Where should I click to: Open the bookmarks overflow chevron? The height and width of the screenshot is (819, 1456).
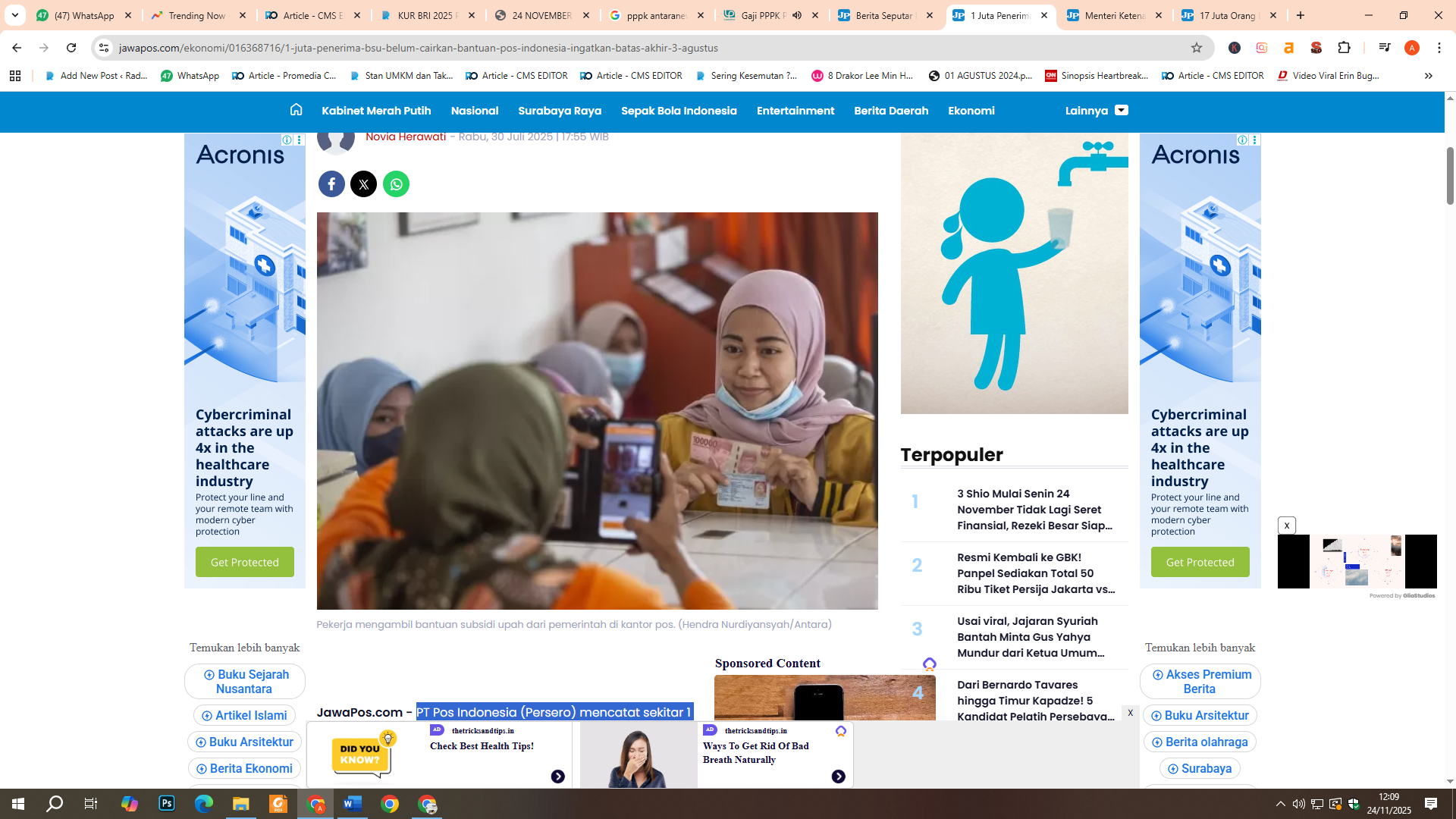pyautogui.click(x=1429, y=76)
